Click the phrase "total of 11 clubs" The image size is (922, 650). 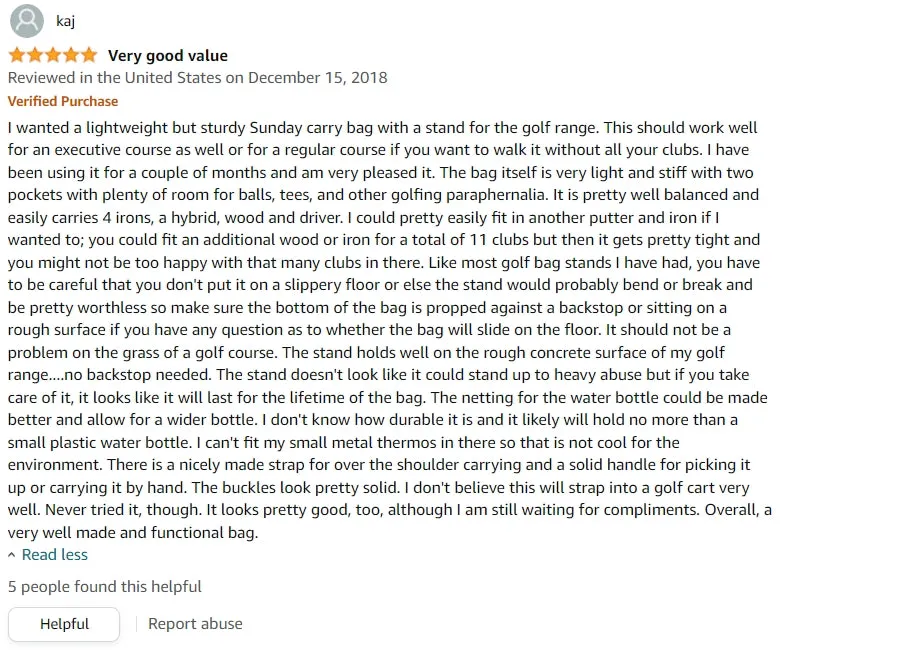[x=472, y=240]
